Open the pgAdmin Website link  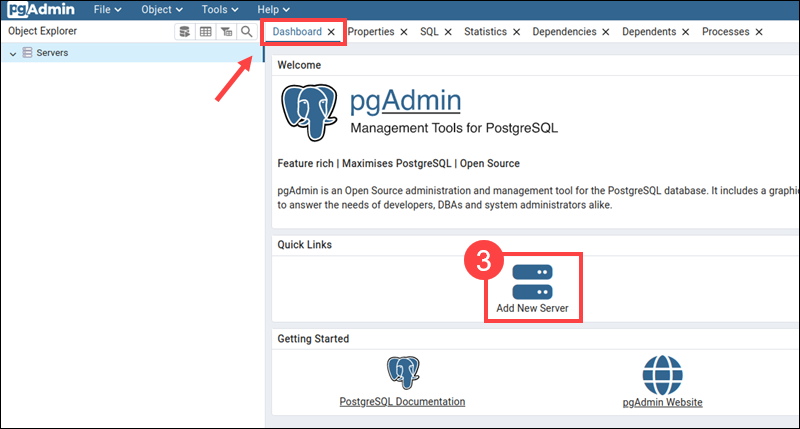coord(662,402)
